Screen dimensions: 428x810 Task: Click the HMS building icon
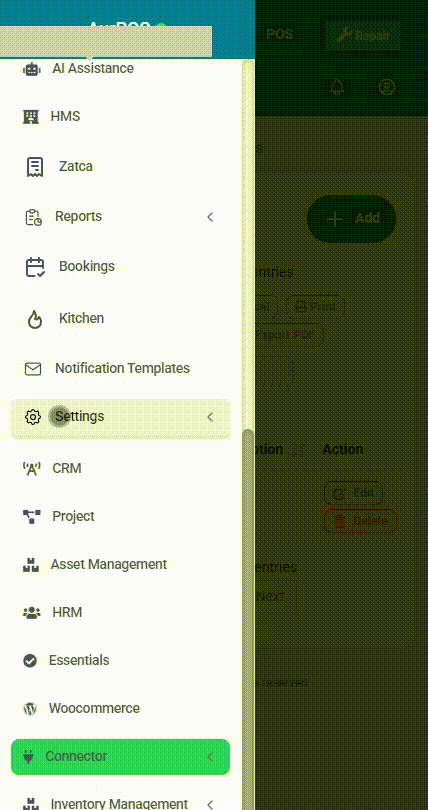tap(31, 117)
